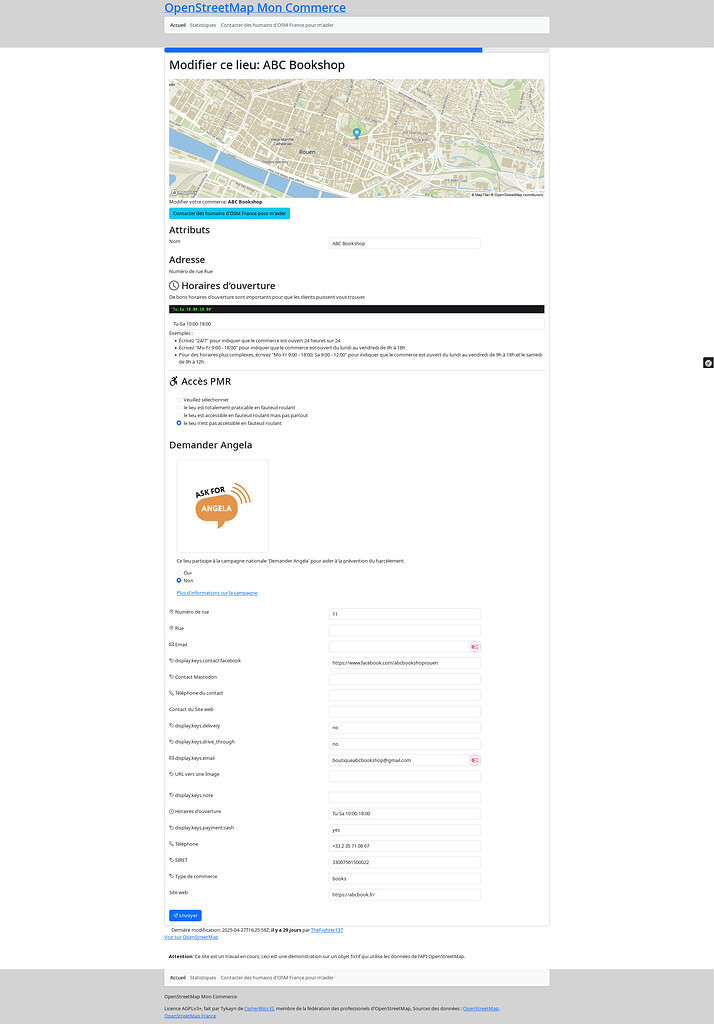Image resolution: width=714 pixels, height=1024 pixels.
Task: Click the OpenStreetMap Mon Commerce title link
Action: (x=255, y=8)
